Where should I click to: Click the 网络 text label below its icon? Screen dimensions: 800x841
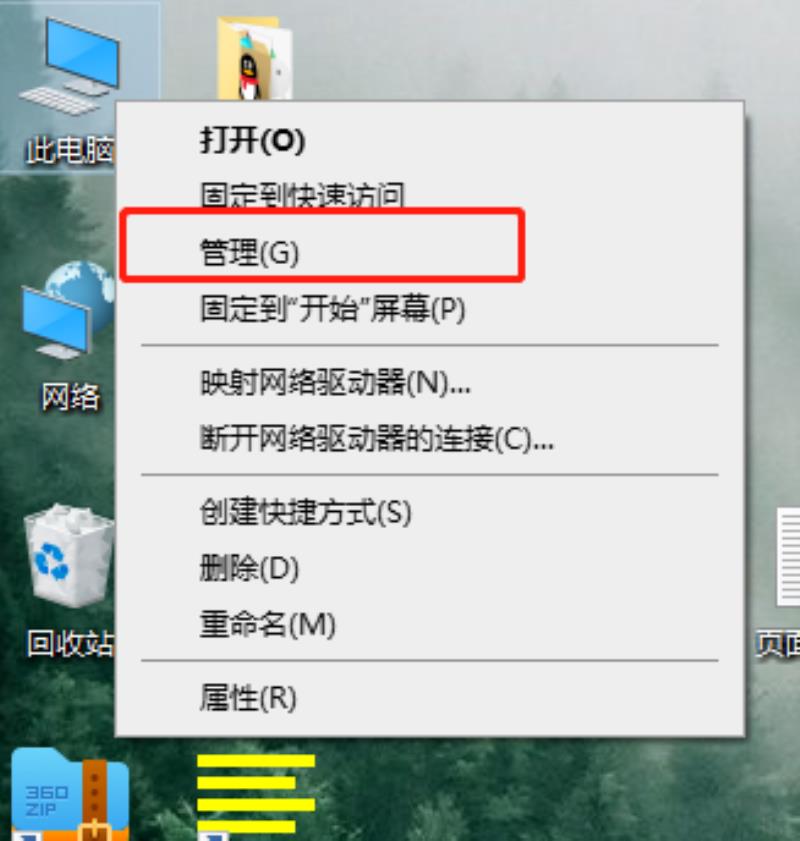[x=71, y=398]
